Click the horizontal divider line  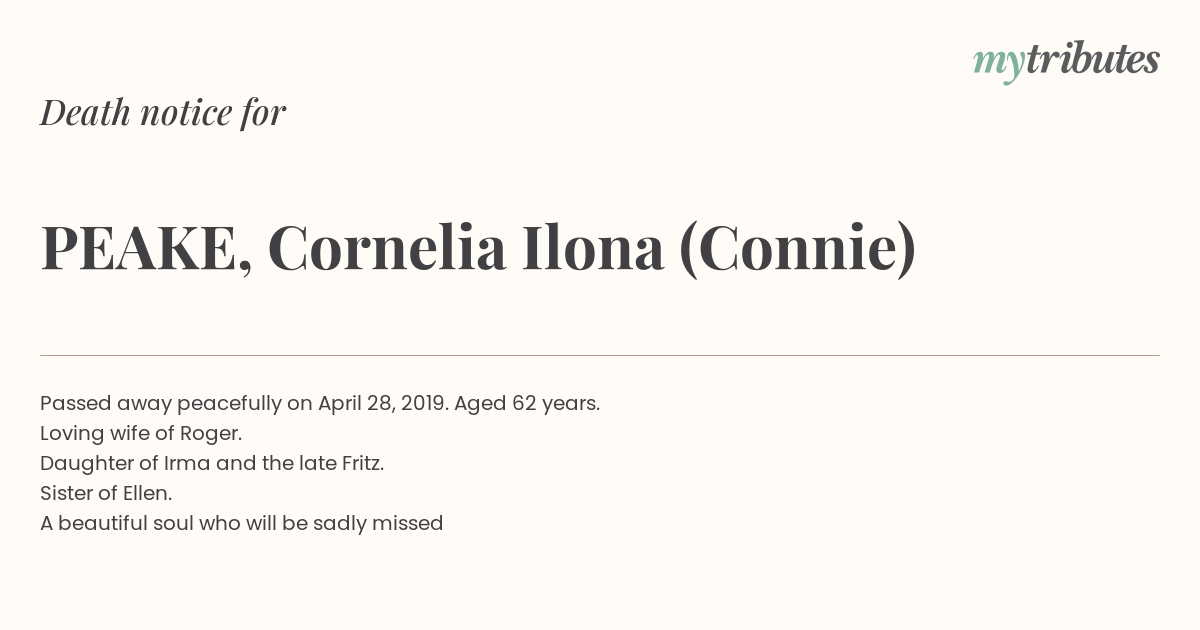click(x=600, y=355)
